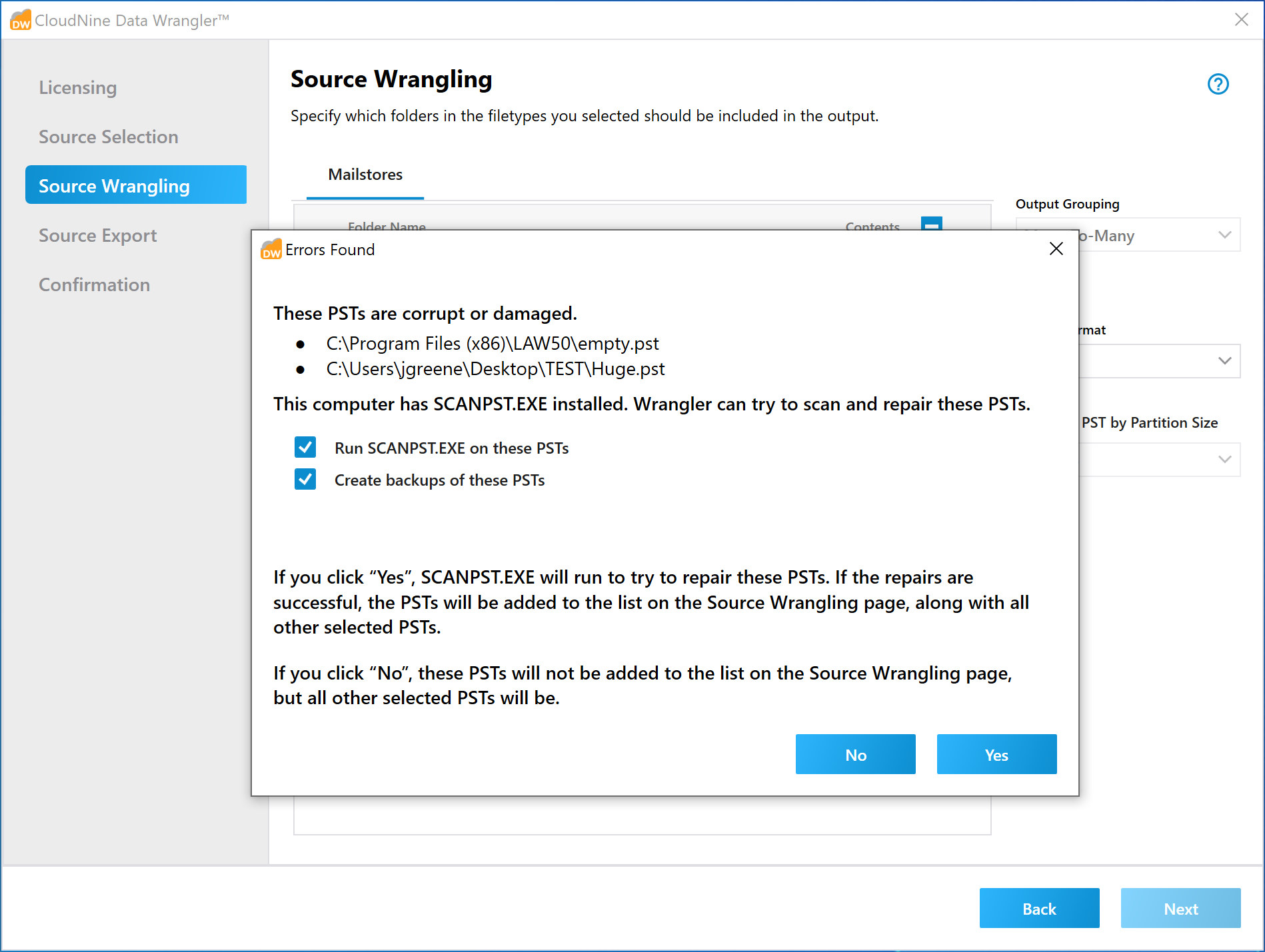Image resolution: width=1265 pixels, height=952 pixels.
Task: Click the PST by Partition Size label
Action: point(1150,422)
